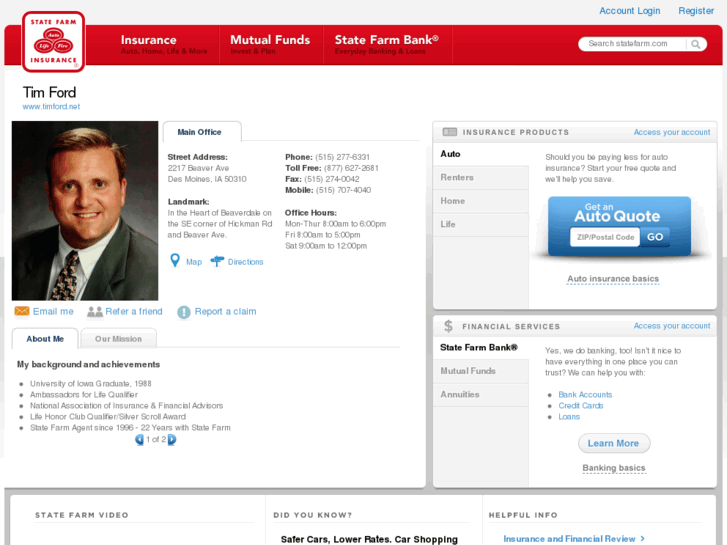Open Insurance and Financial Review link
This screenshot has height=545, width=727.
coord(569,539)
